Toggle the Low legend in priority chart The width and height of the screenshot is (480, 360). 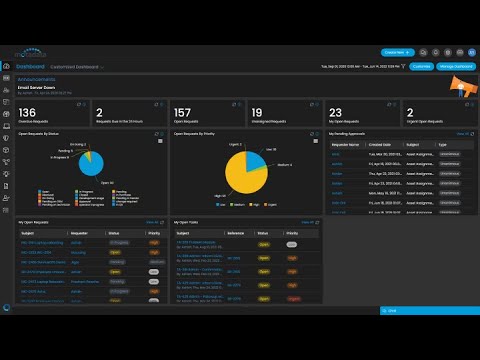221,205
